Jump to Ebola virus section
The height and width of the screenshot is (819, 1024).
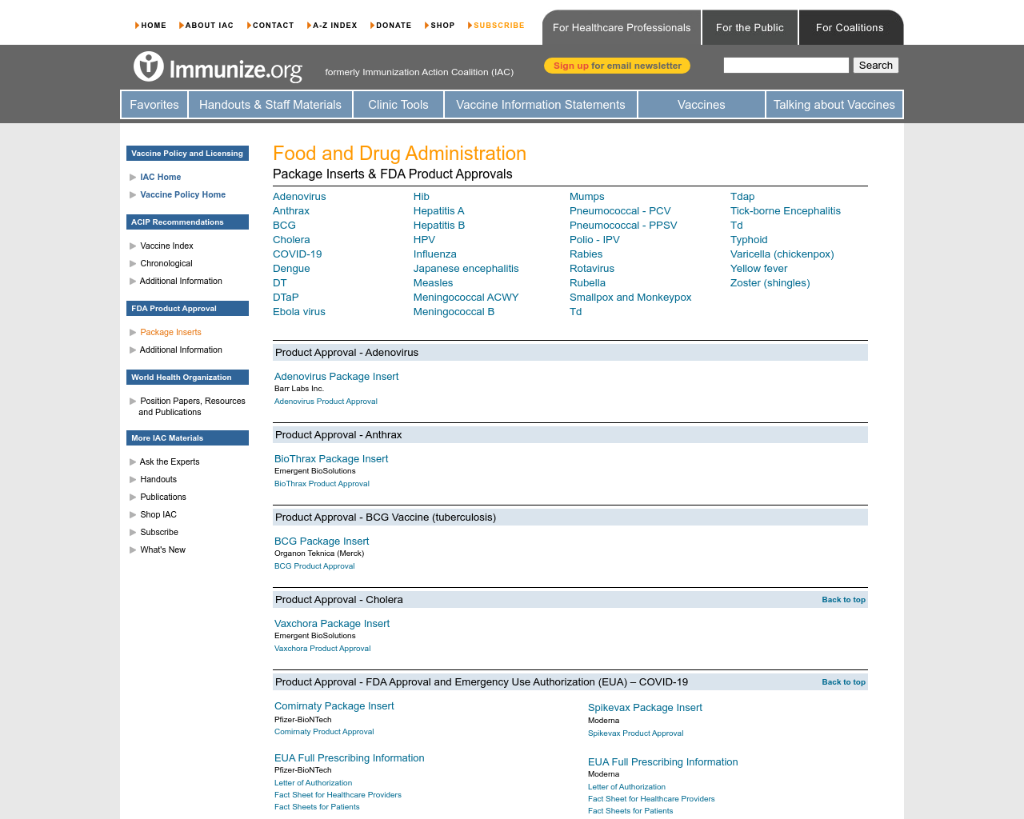(x=298, y=312)
